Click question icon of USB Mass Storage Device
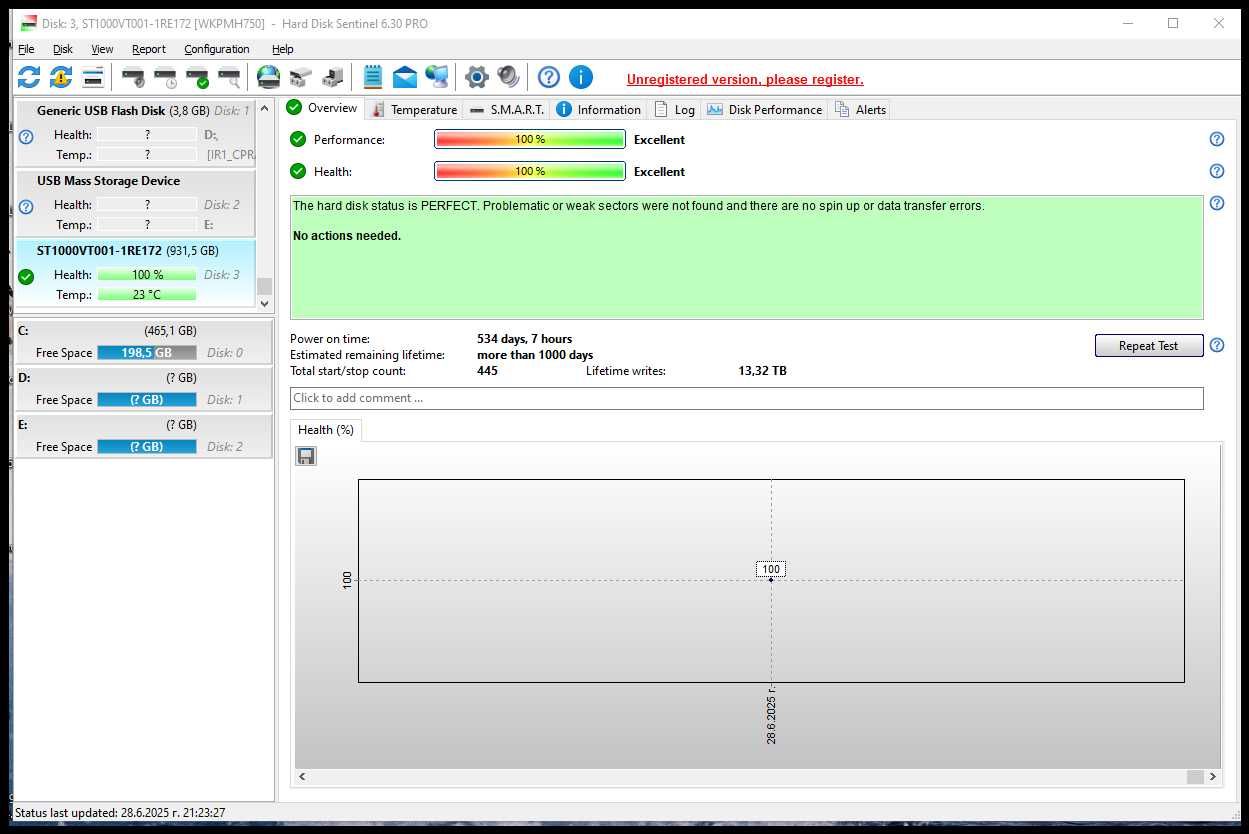Image resolution: width=1249 pixels, height=834 pixels. click(x=26, y=207)
